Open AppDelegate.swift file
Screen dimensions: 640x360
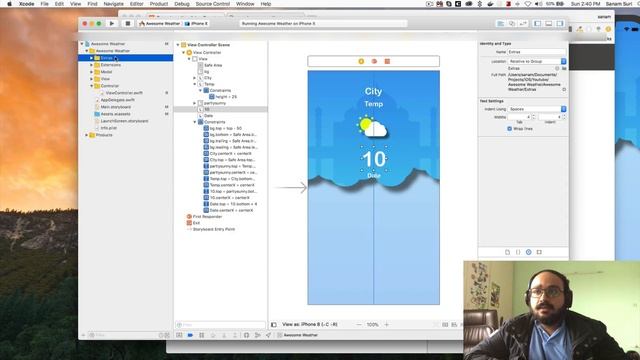pos(118,100)
